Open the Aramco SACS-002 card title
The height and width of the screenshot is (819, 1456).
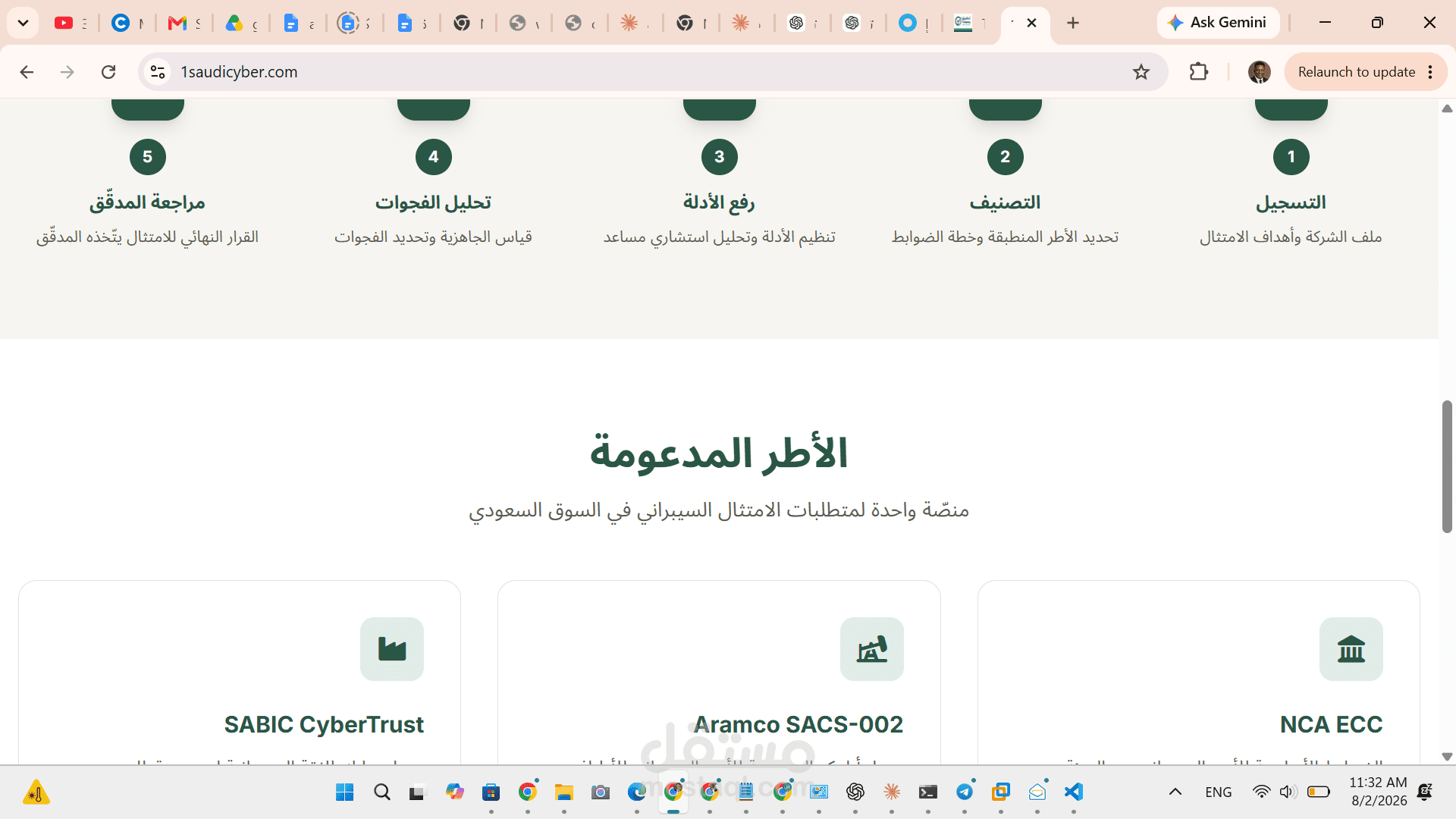coord(799,724)
